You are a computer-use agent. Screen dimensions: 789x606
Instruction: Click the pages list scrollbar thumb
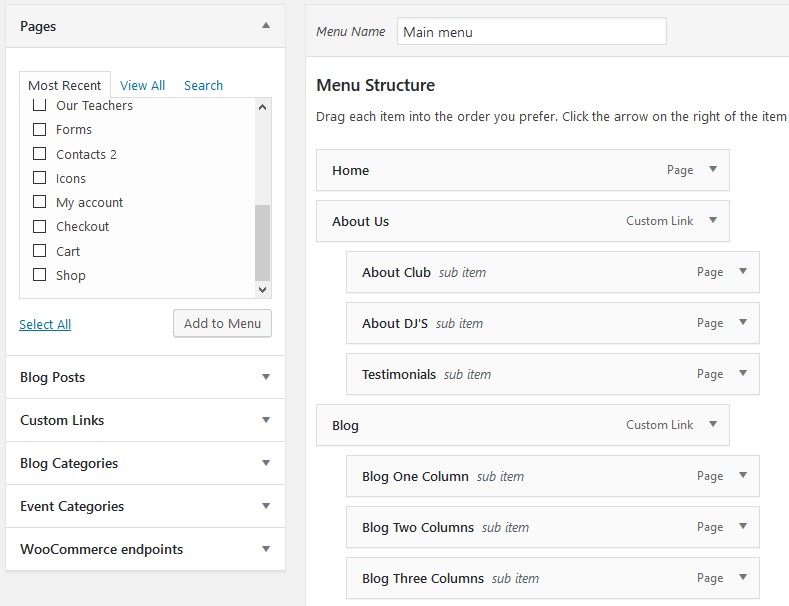262,243
